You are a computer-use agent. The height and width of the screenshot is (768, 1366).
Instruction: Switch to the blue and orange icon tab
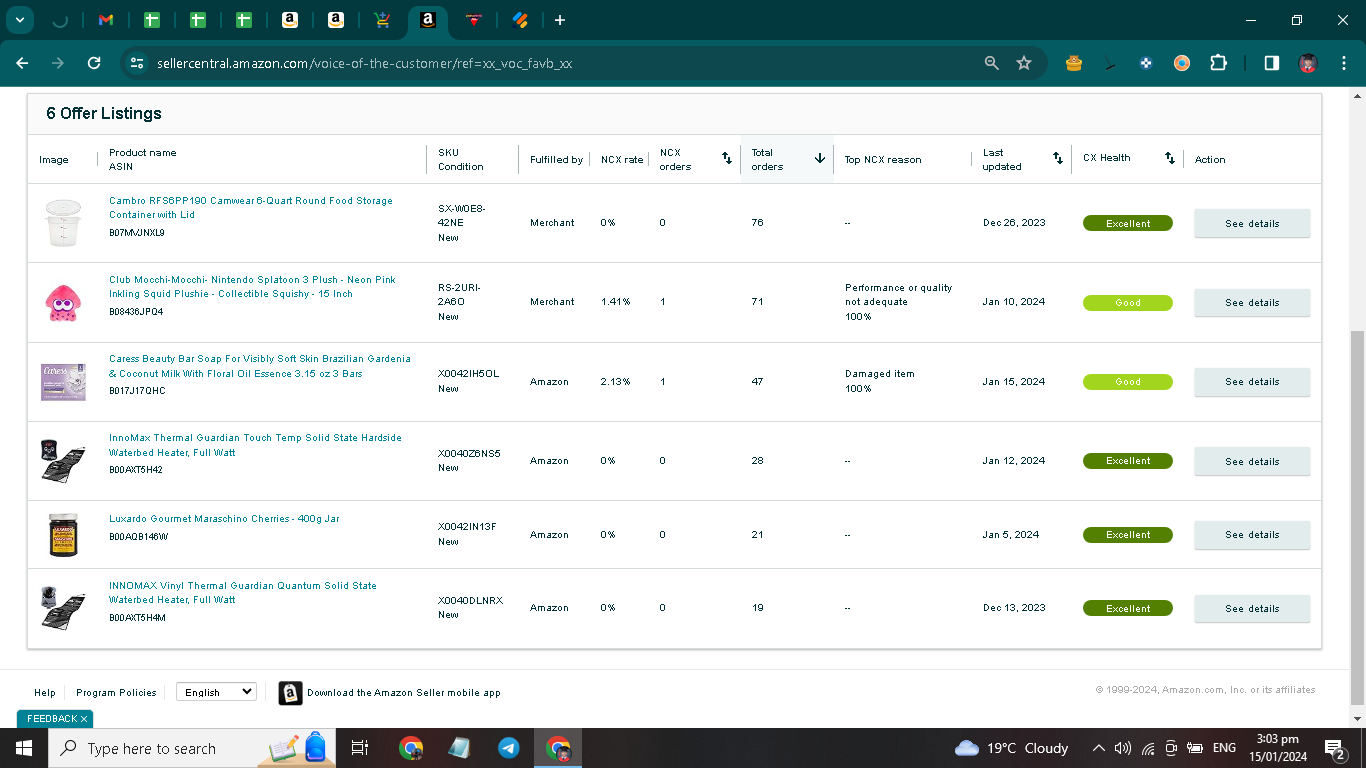(x=520, y=20)
